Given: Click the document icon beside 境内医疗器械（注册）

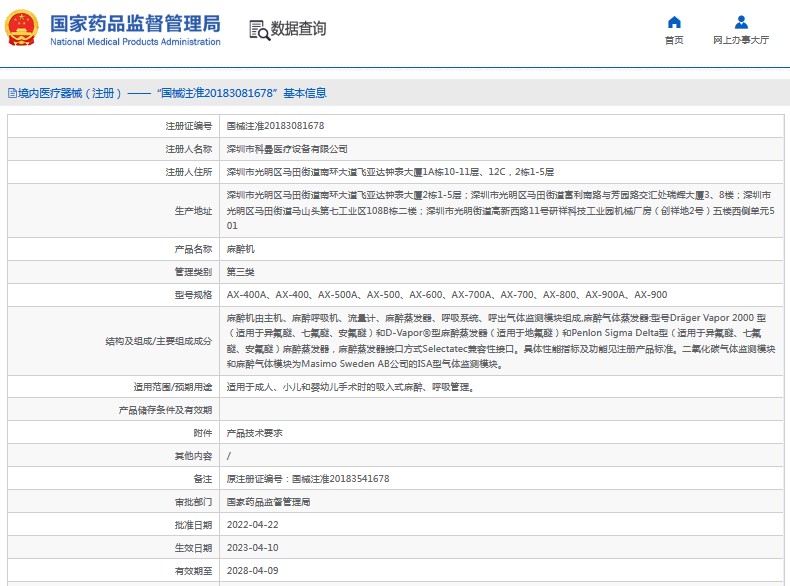Looking at the screenshot, I should coord(10,93).
